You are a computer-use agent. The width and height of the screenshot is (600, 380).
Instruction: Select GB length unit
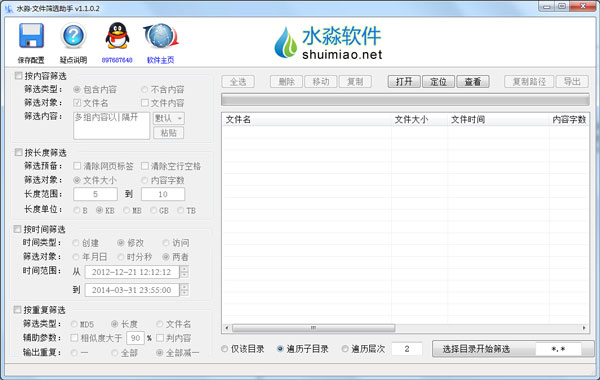[153, 210]
